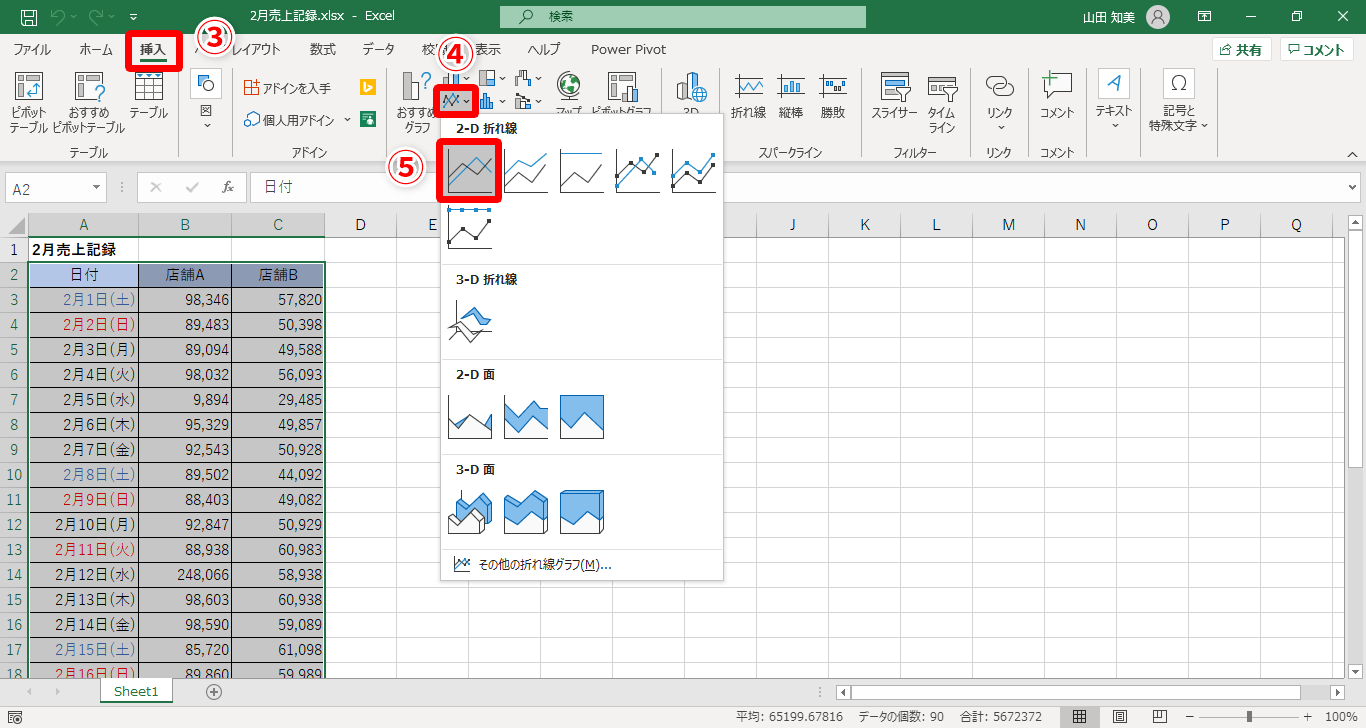The height and width of the screenshot is (728, 1366).
Task: Open the Power Pivot tab
Action: (x=628, y=50)
